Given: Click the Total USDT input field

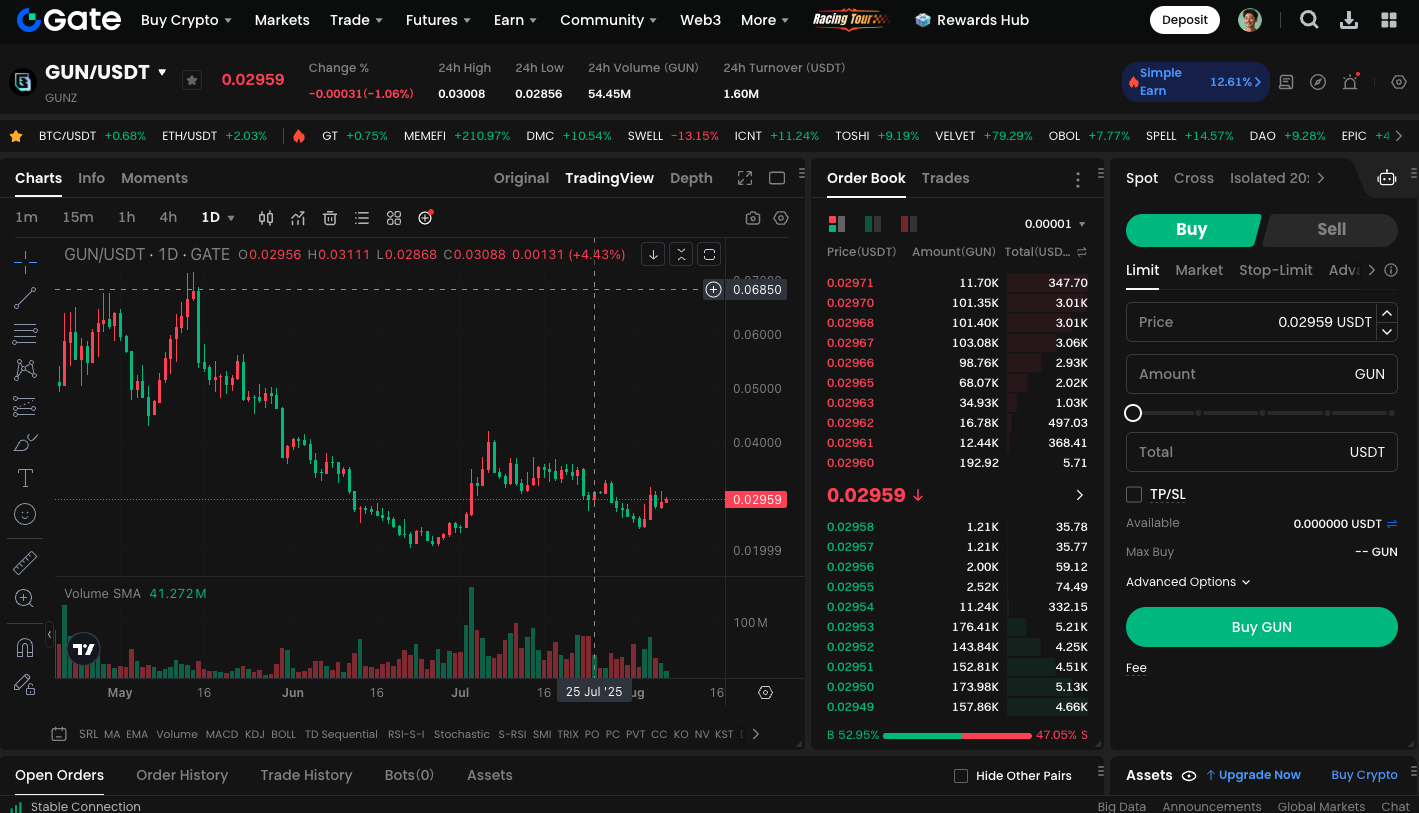Looking at the screenshot, I should click(x=1261, y=452).
